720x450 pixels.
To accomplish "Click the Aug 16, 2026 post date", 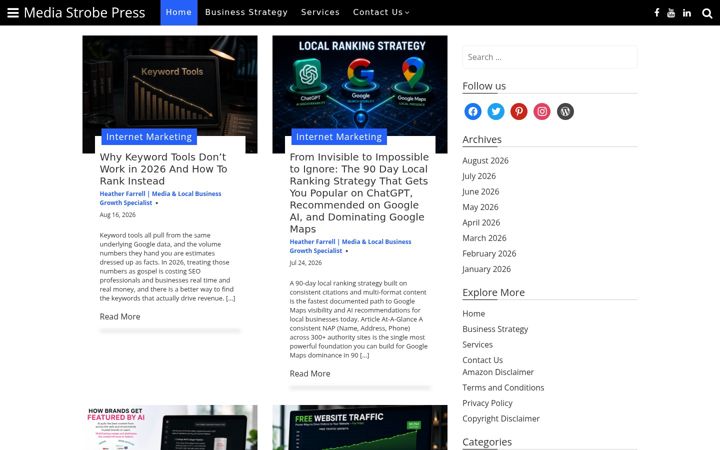I will coord(118,214).
